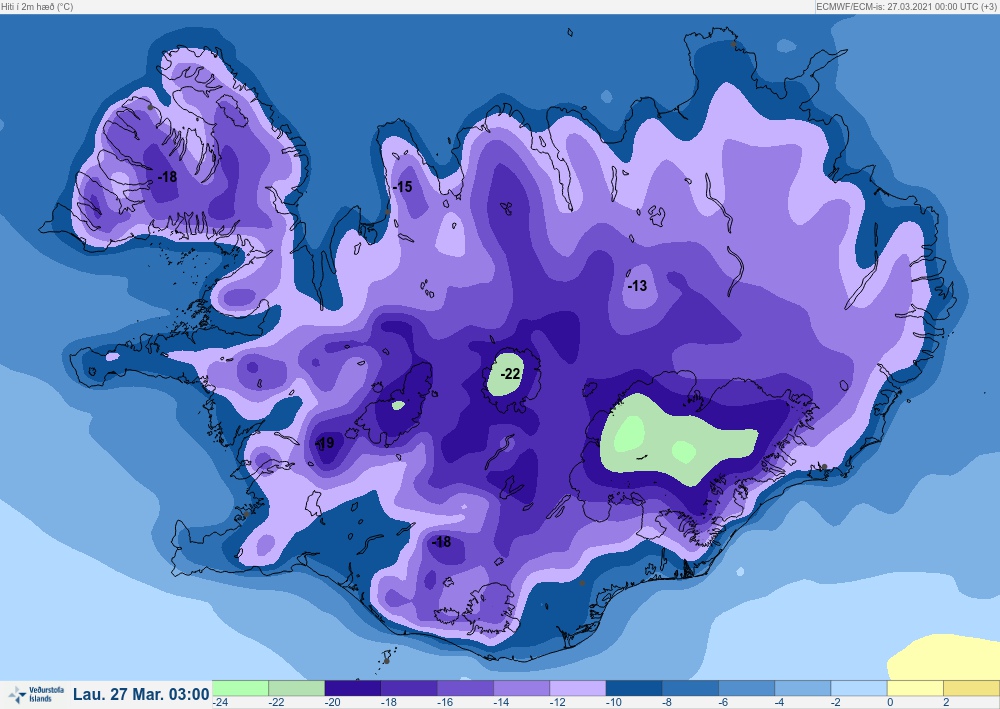Point at the "-12" legend scale label

coord(557,703)
